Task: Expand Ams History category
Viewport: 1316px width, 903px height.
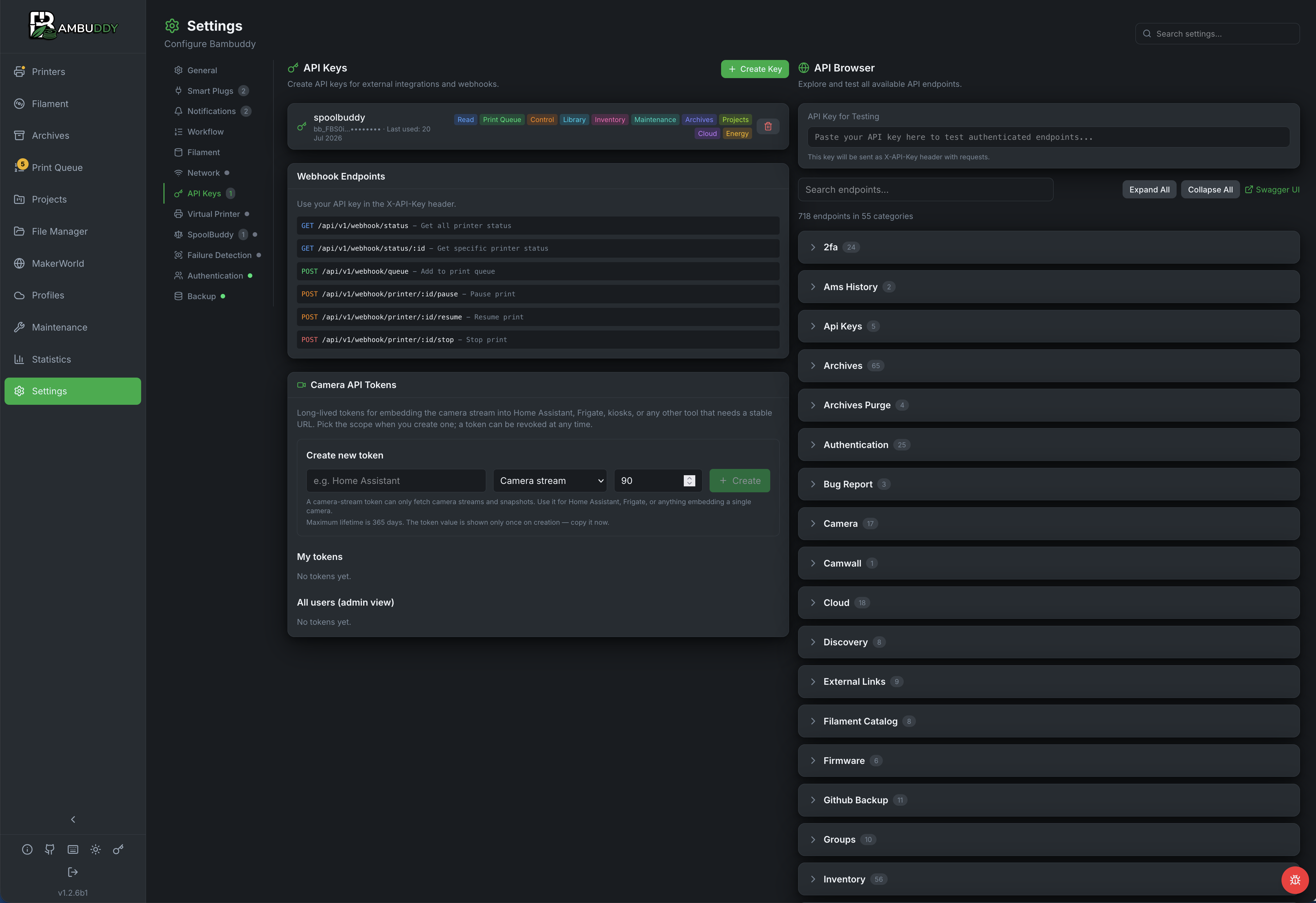Action: pos(1049,287)
